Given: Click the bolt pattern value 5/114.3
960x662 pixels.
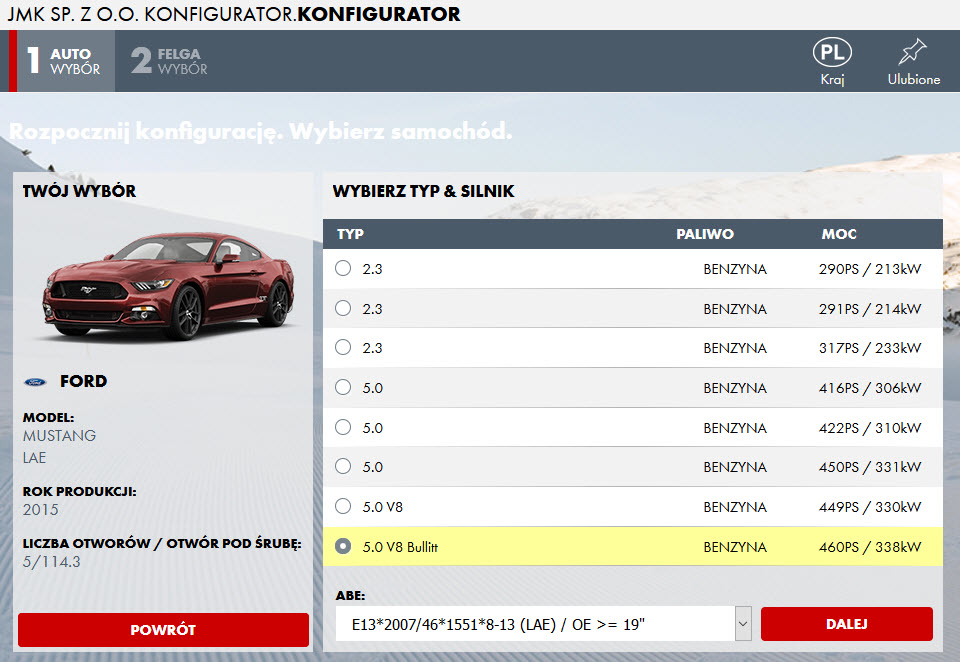Looking at the screenshot, I should coord(51,562).
